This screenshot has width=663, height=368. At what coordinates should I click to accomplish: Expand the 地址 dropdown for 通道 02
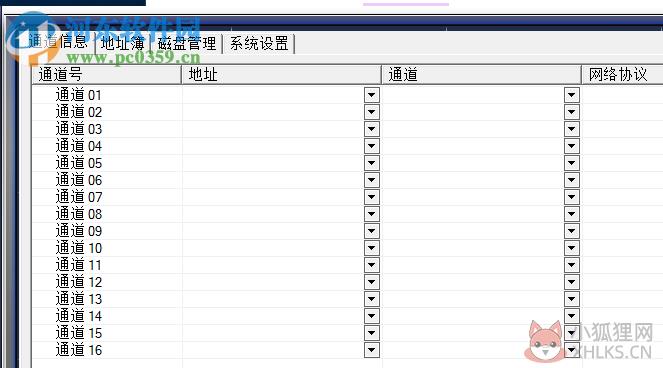pos(372,112)
